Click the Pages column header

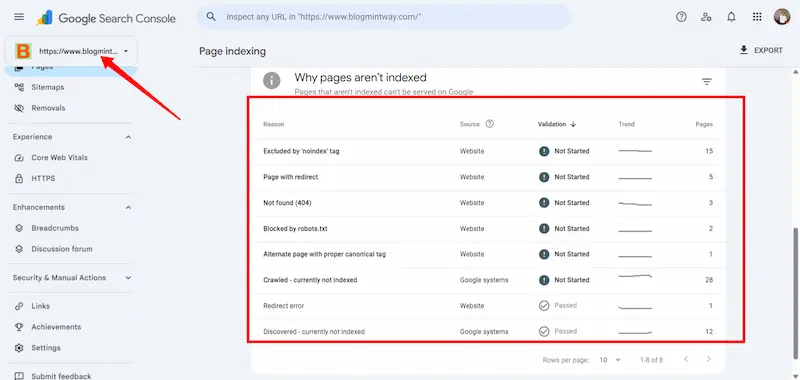tap(704, 124)
